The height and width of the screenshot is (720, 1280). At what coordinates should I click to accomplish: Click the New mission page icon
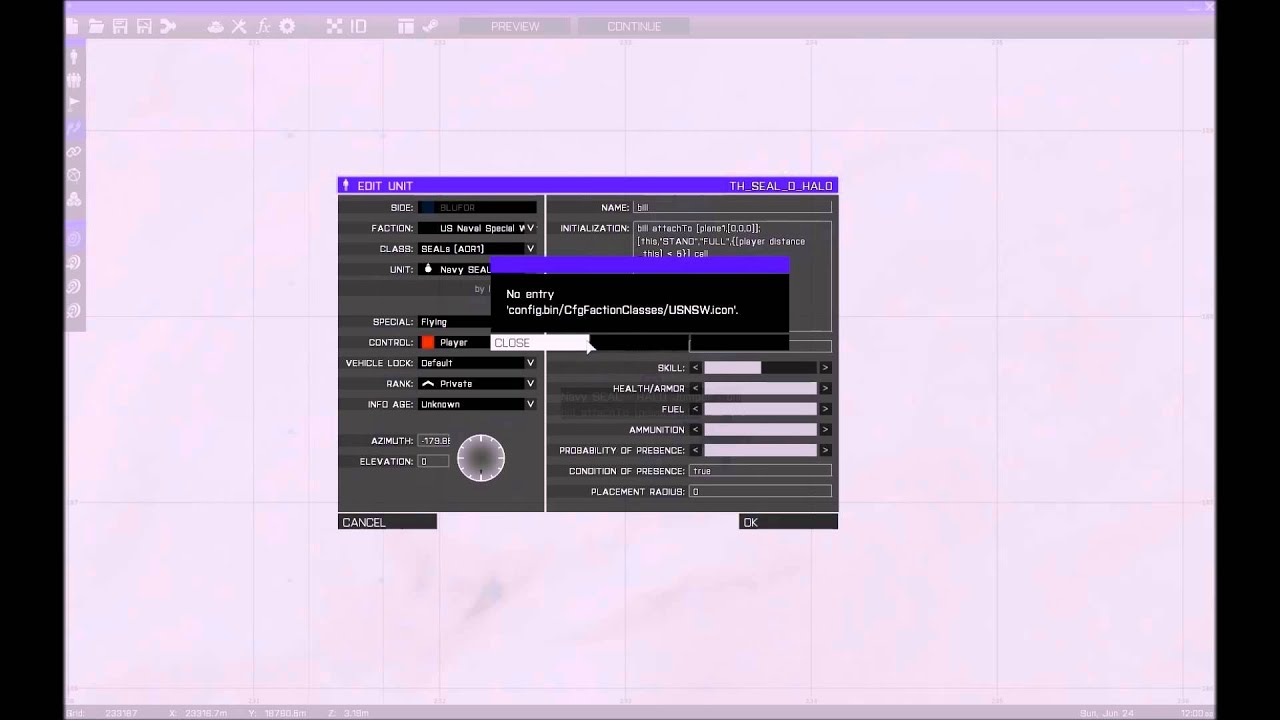point(72,27)
